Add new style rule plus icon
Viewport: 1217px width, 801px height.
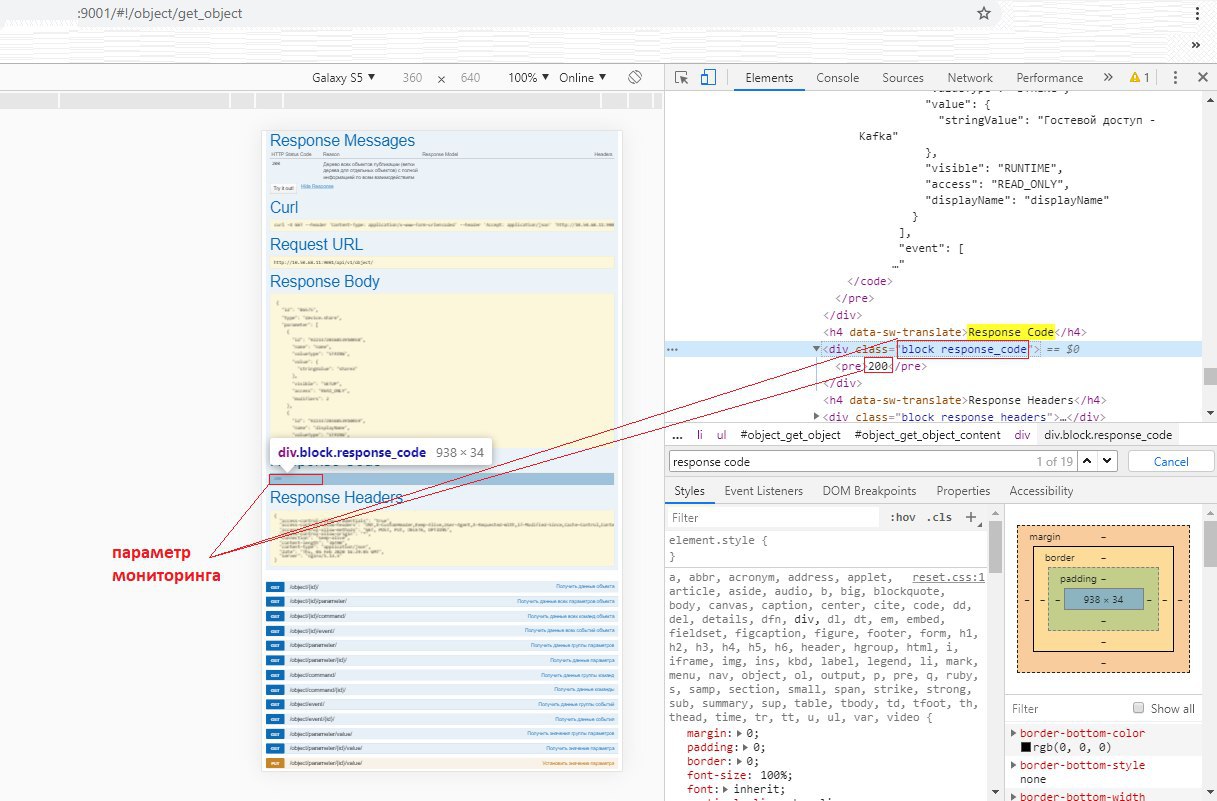click(970, 517)
